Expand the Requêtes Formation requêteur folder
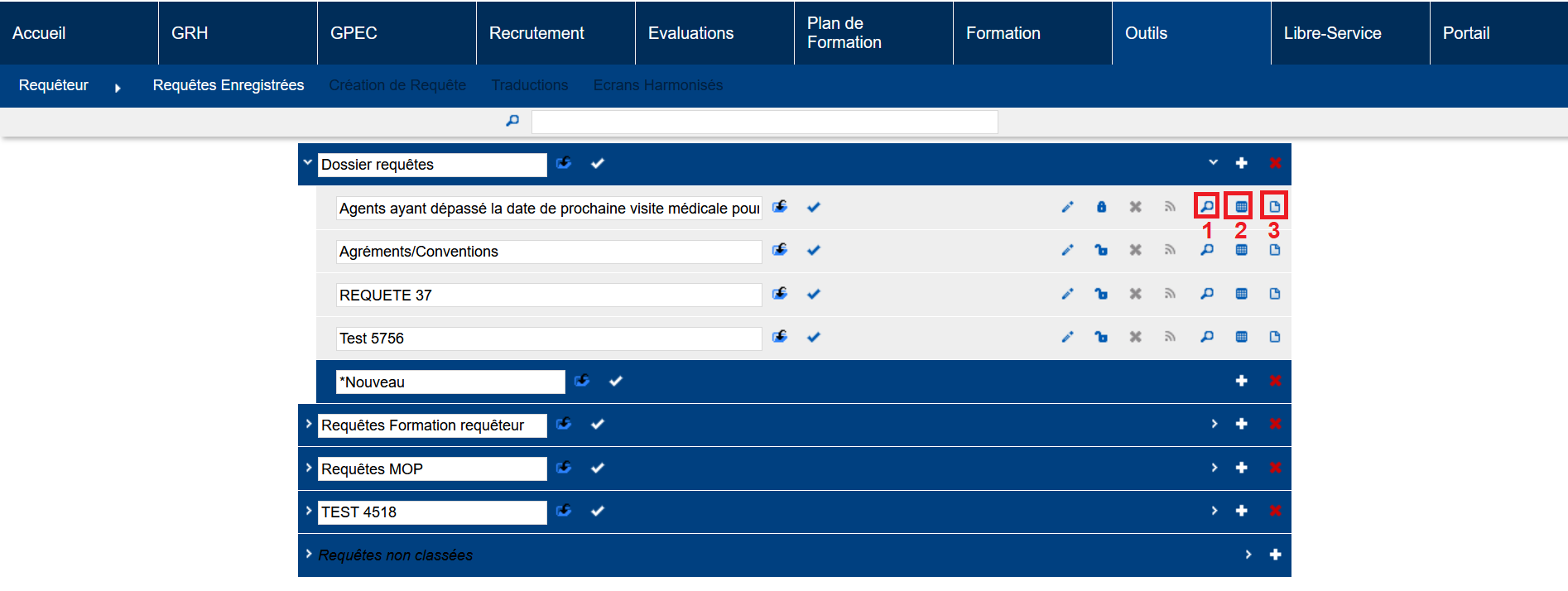This screenshot has width=1568, height=591. click(308, 424)
